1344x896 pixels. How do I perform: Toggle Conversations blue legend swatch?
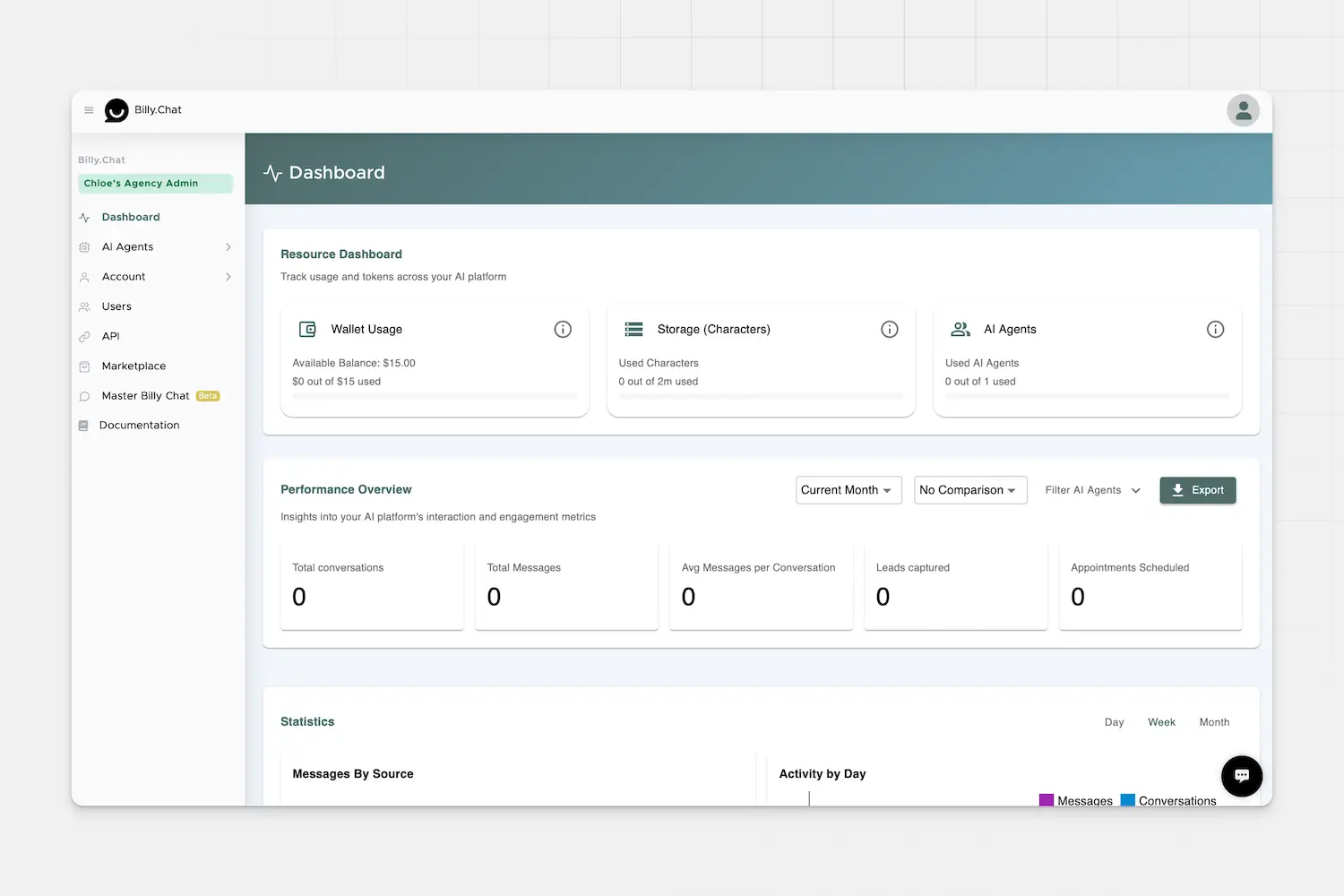[x=1128, y=800]
